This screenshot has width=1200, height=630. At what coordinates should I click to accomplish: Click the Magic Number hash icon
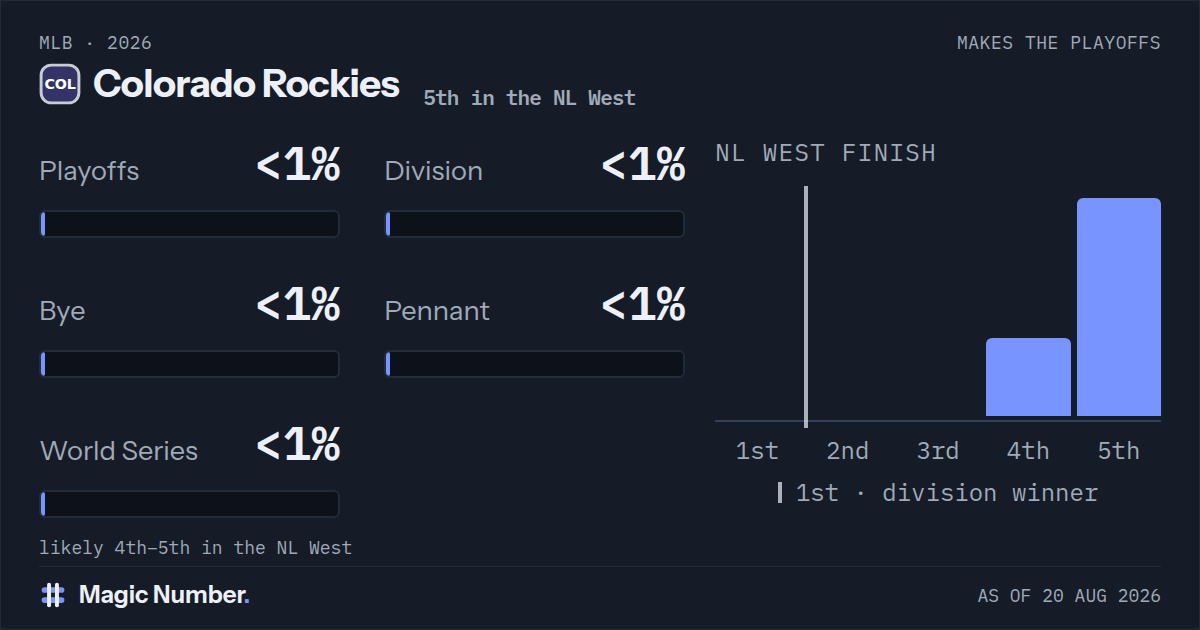(x=53, y=595)
